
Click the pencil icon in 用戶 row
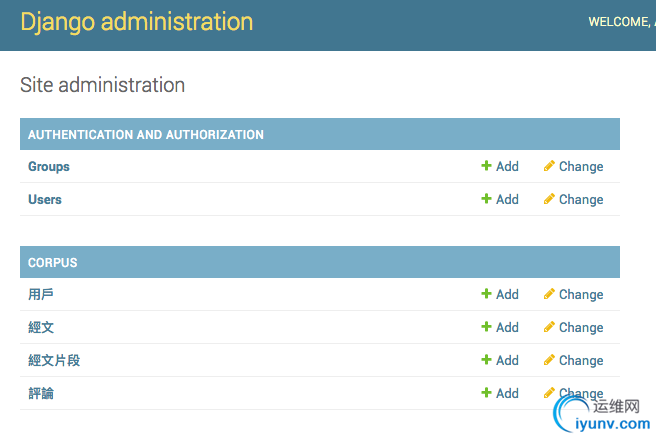(549, 294)
